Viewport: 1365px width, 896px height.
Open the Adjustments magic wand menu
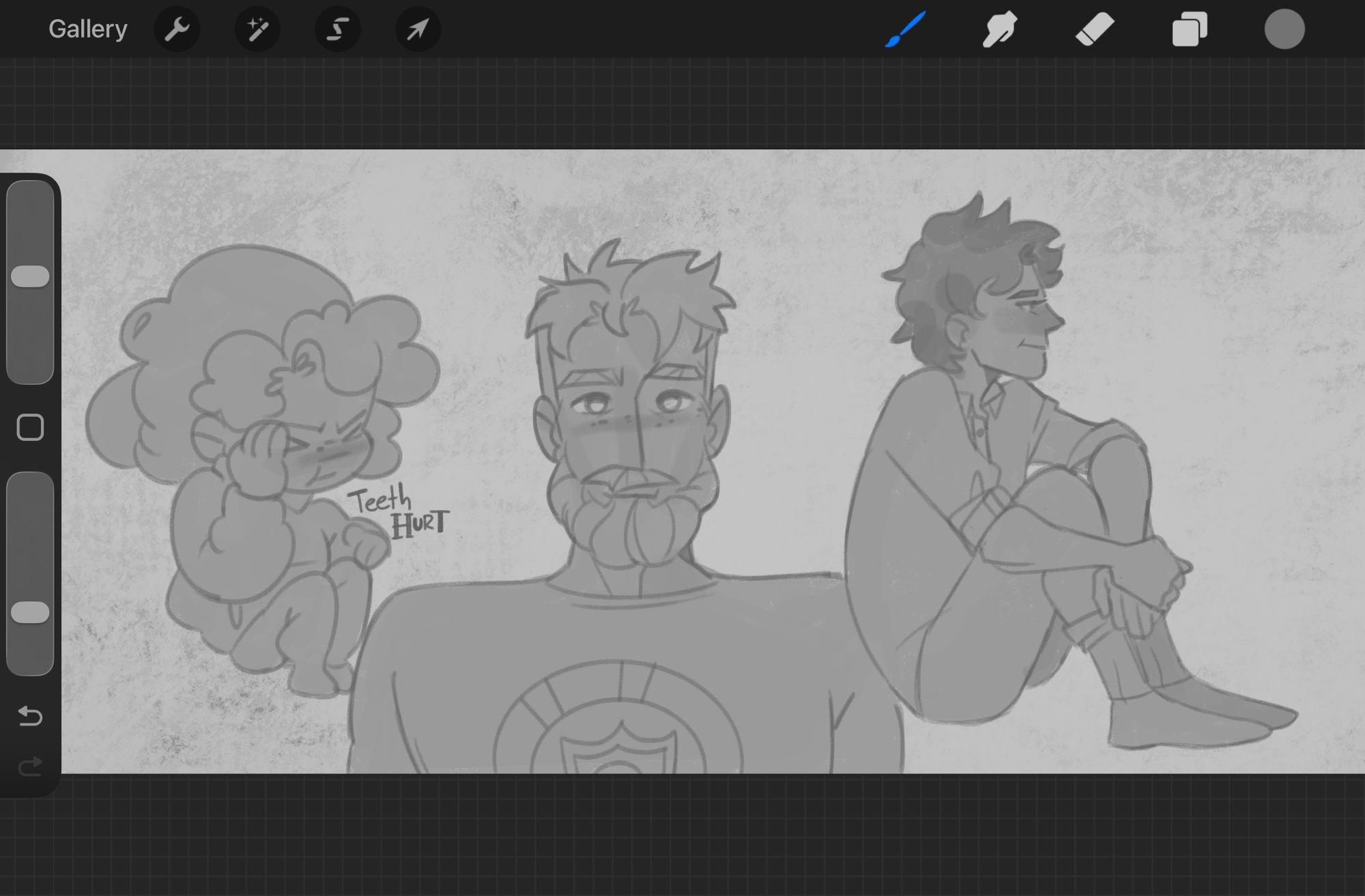tap(257, 29)
